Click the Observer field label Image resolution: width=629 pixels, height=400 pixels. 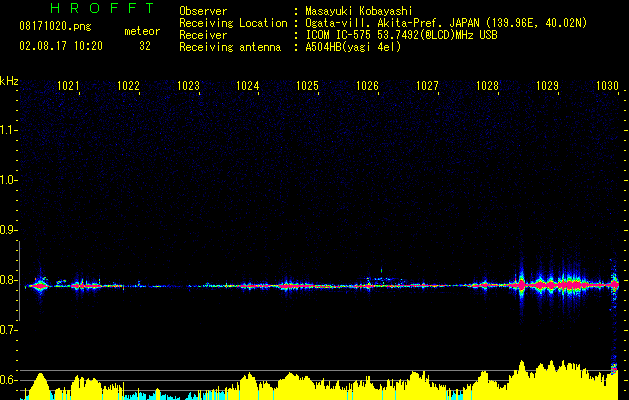tap(203, 11)
